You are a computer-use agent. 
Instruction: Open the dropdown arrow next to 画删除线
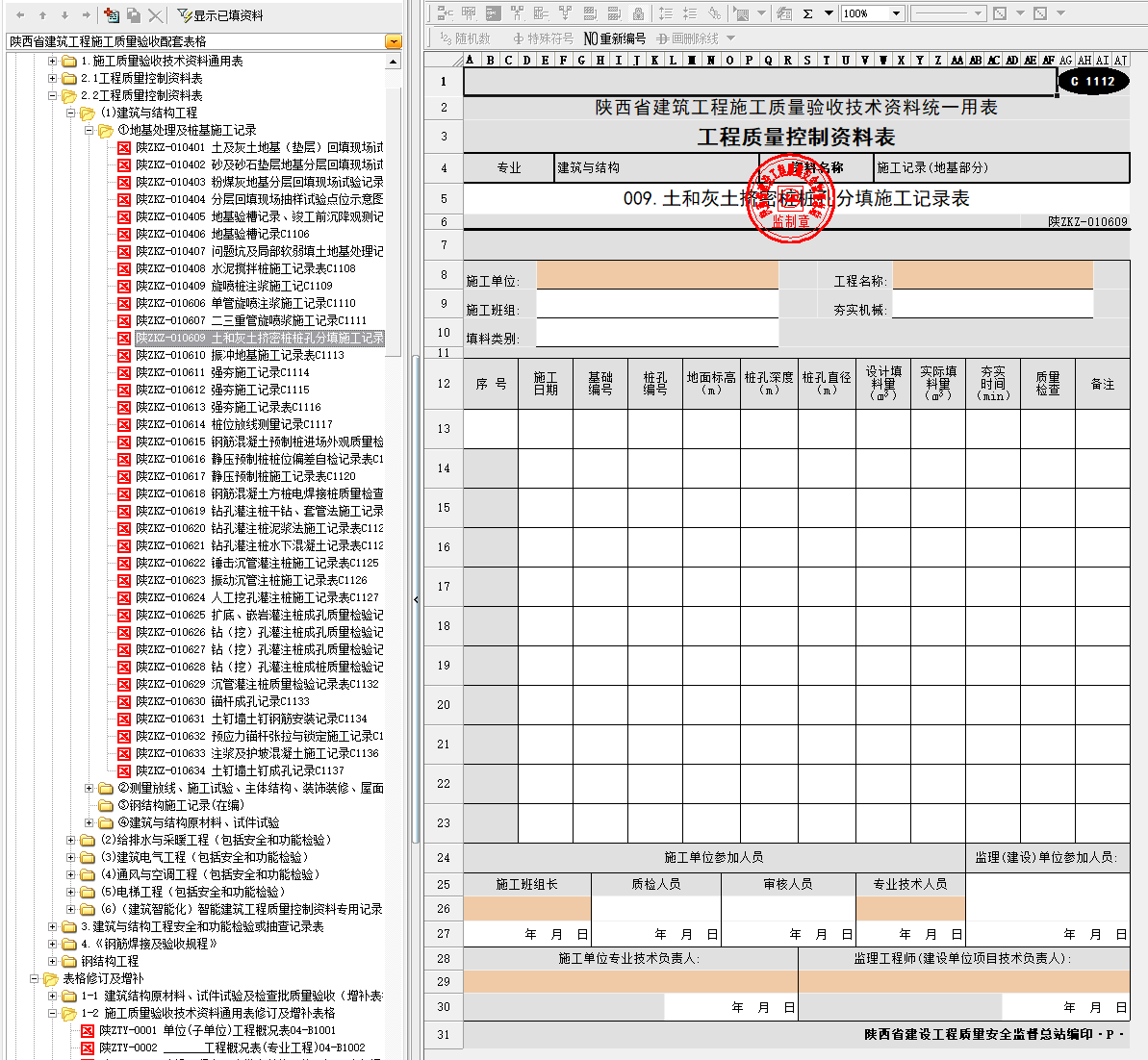pos(730,38)
